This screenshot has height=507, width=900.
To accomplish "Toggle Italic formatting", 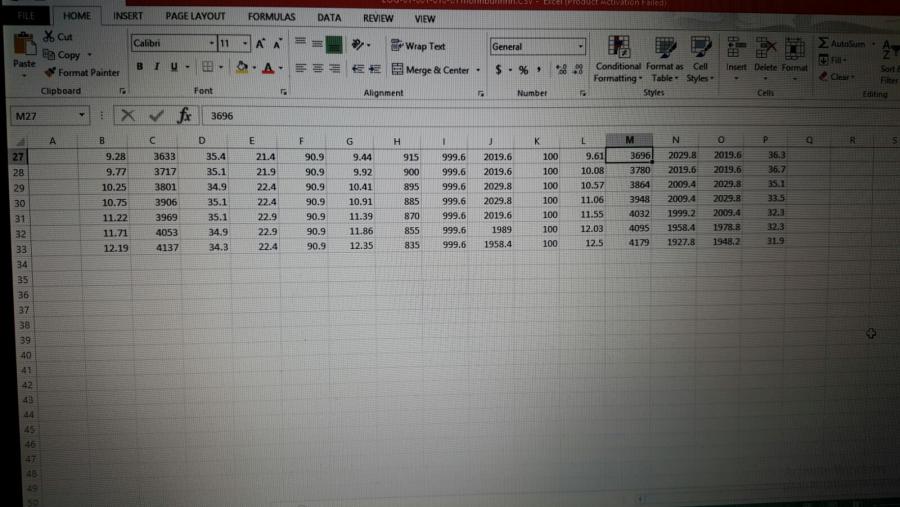I will (x=156, y=67).
